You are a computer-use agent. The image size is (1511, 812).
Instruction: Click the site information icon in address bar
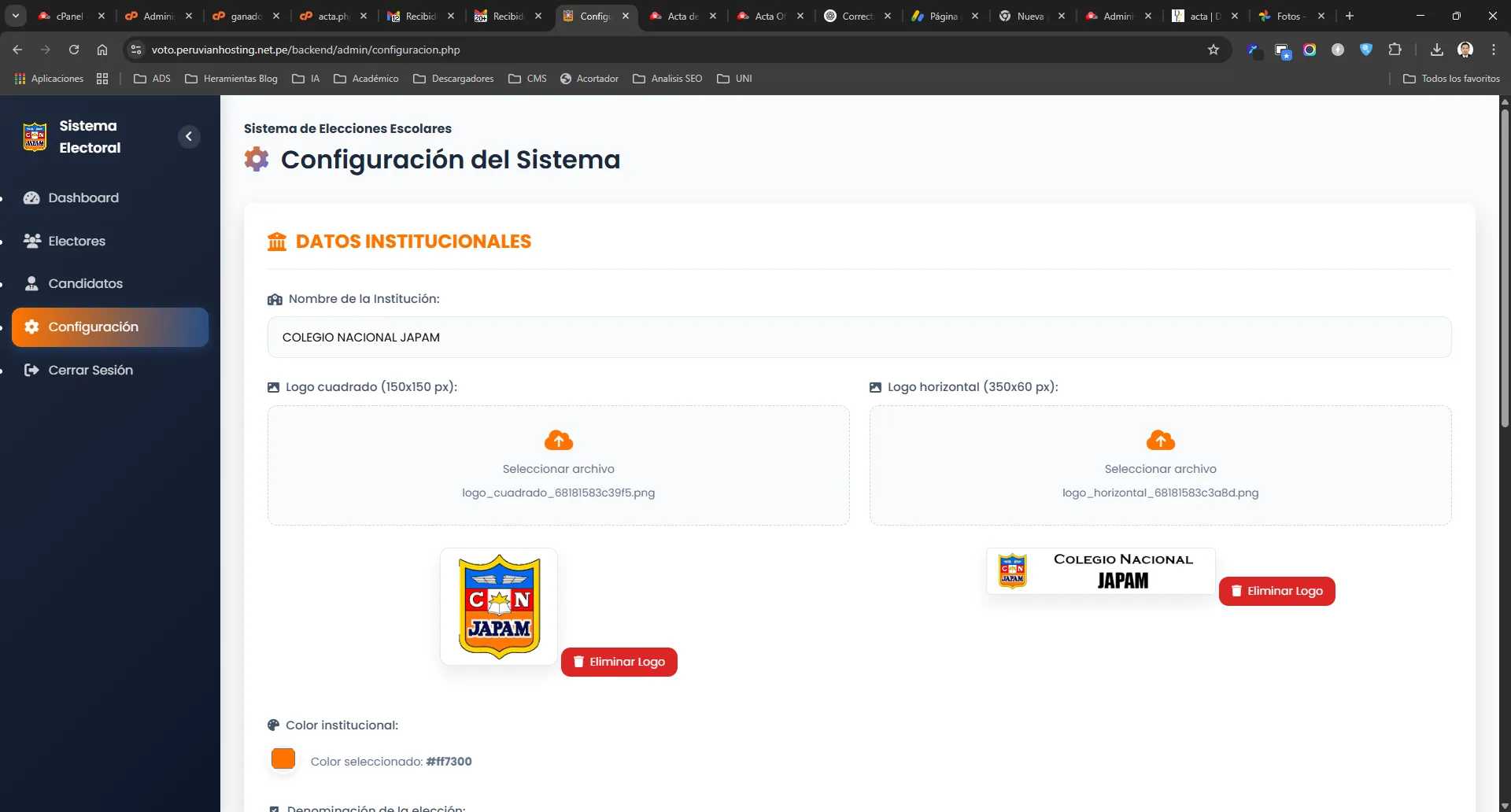coord(136,50)
